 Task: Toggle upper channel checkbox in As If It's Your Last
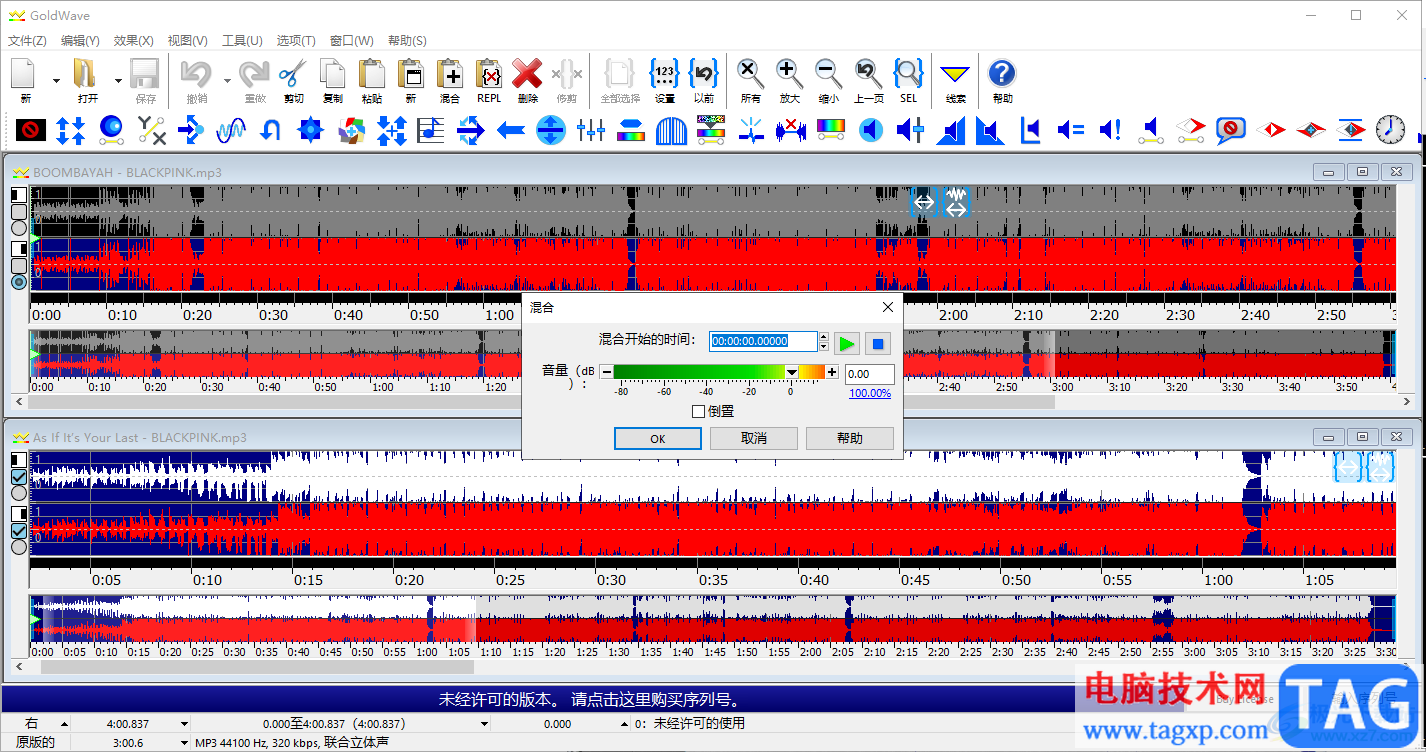click(19, 477)
